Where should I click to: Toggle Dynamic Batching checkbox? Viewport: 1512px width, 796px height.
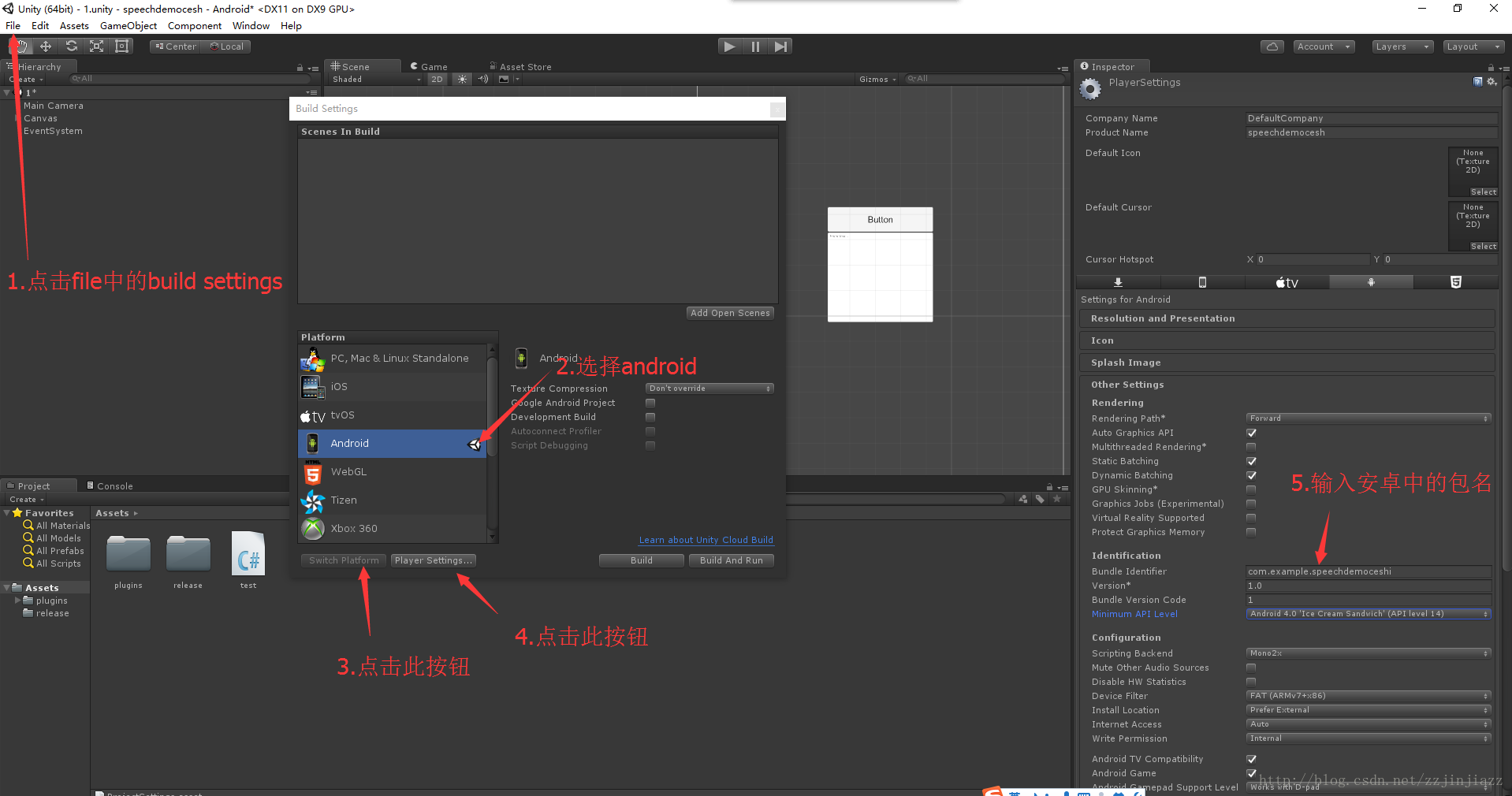pos(1251,475)
